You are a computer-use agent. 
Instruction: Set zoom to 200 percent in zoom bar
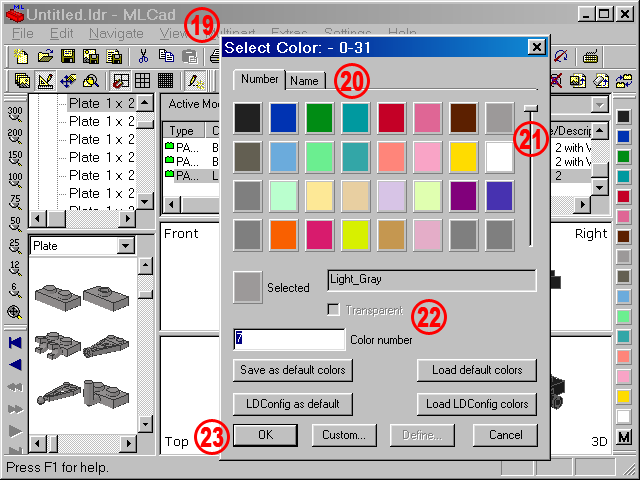pyautogui.click(x=15, y=136)
